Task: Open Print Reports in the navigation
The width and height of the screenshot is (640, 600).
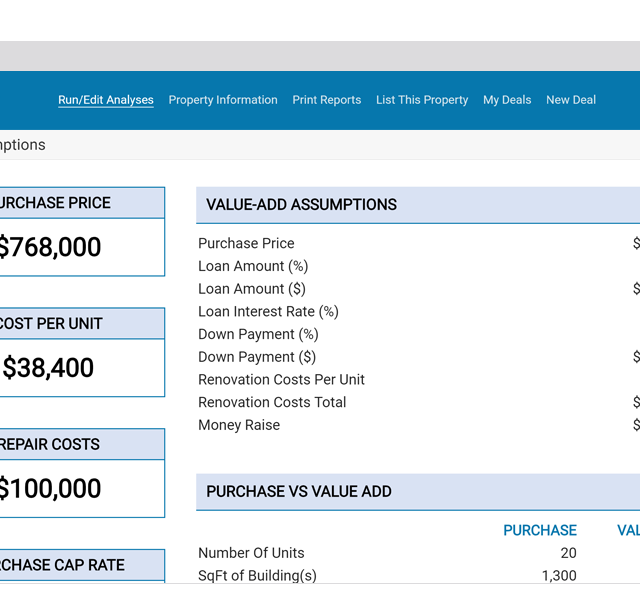Action: tap(326, 100)
